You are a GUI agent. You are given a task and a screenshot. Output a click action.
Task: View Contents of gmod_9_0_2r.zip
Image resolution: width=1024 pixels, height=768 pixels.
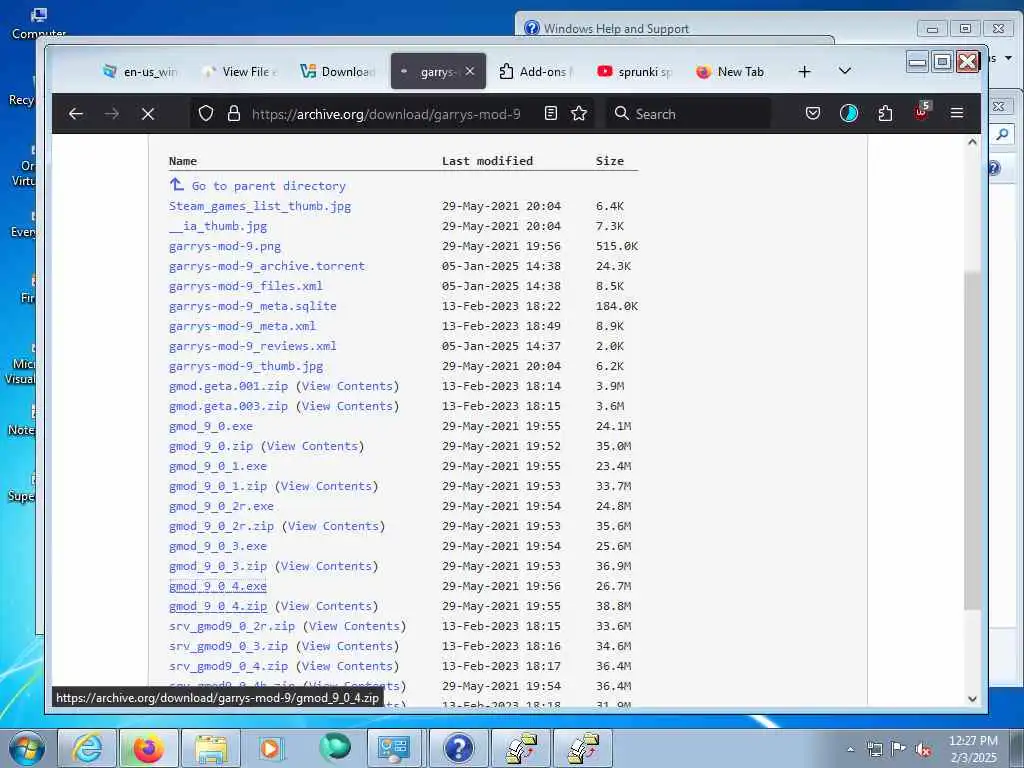coord(333,526)
